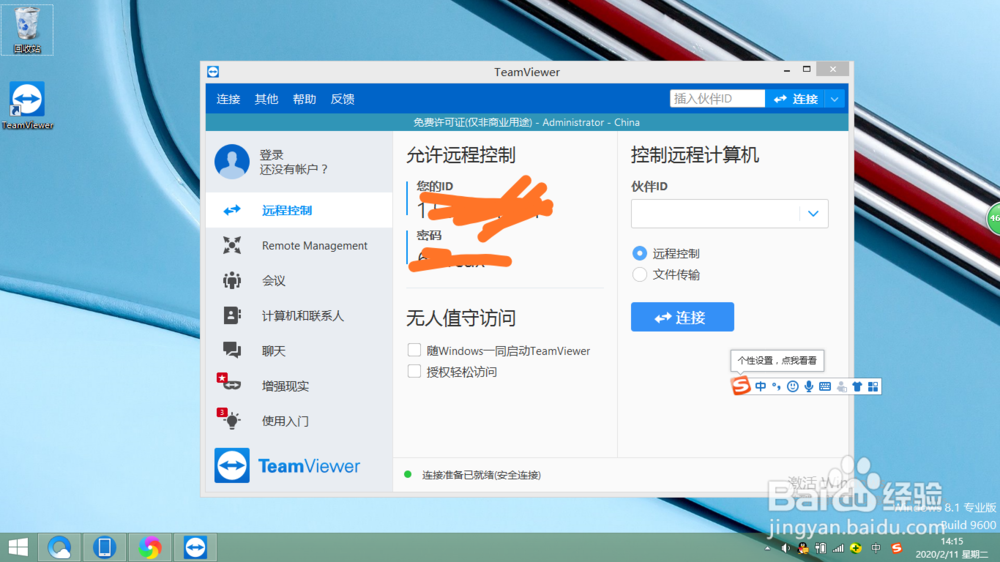Click the Remote Management cross-arrows icon
The height and width of the screenshot is (562, 1000).
[x=232, y=245]
